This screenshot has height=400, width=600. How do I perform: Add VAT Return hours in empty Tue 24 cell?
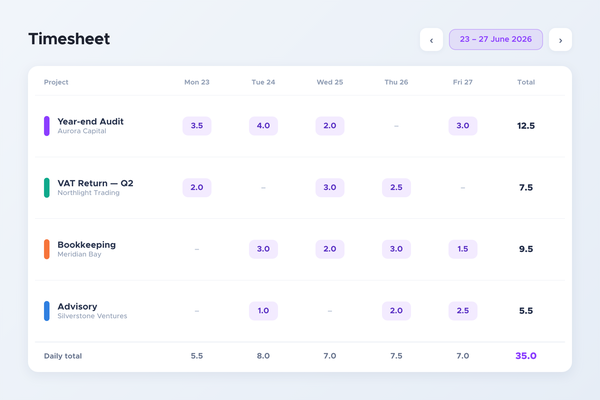[263, 188]
